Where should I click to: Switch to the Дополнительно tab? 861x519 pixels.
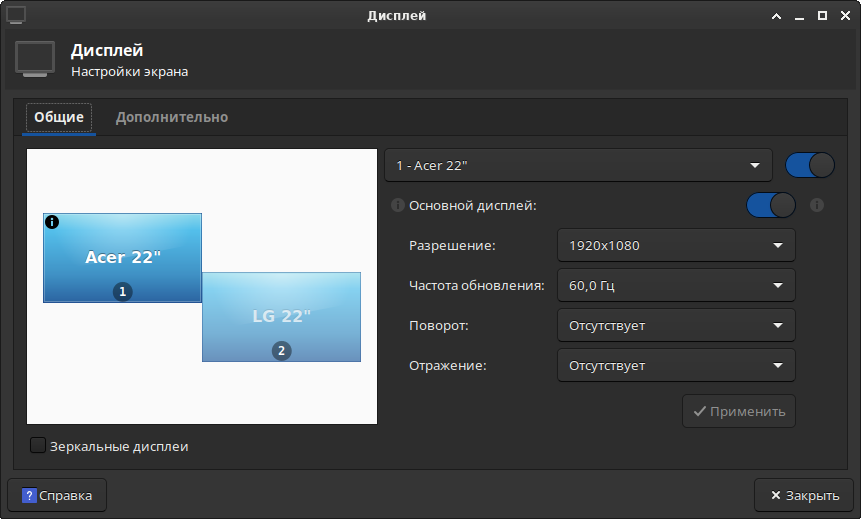171,117
